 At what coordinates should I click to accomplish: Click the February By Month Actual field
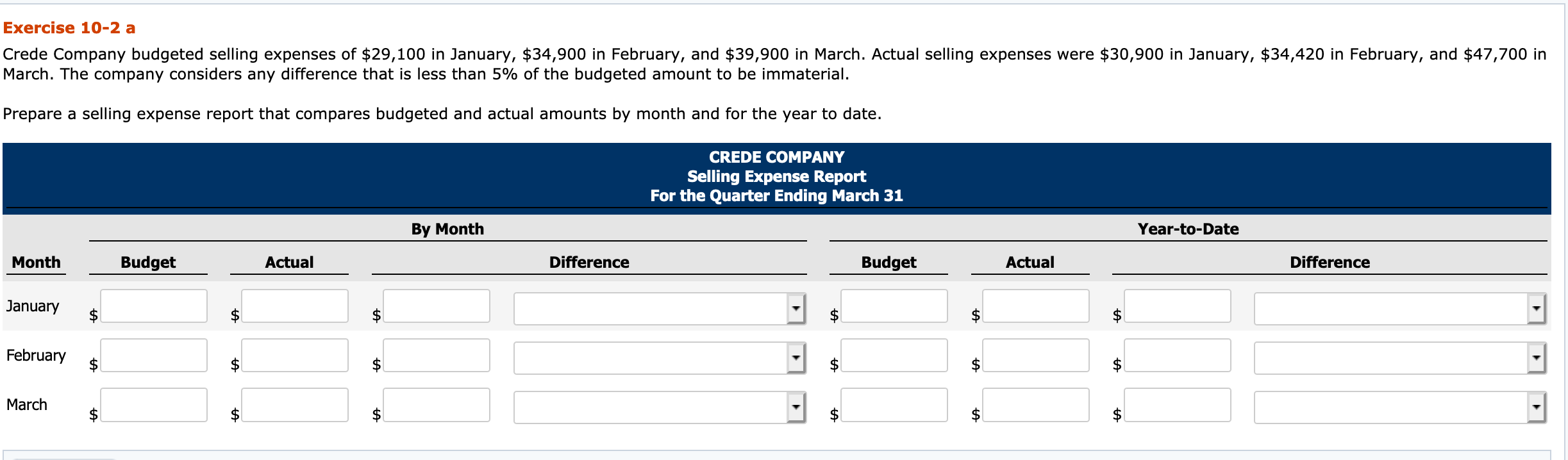pyautogui.click(x=294, y=355)
